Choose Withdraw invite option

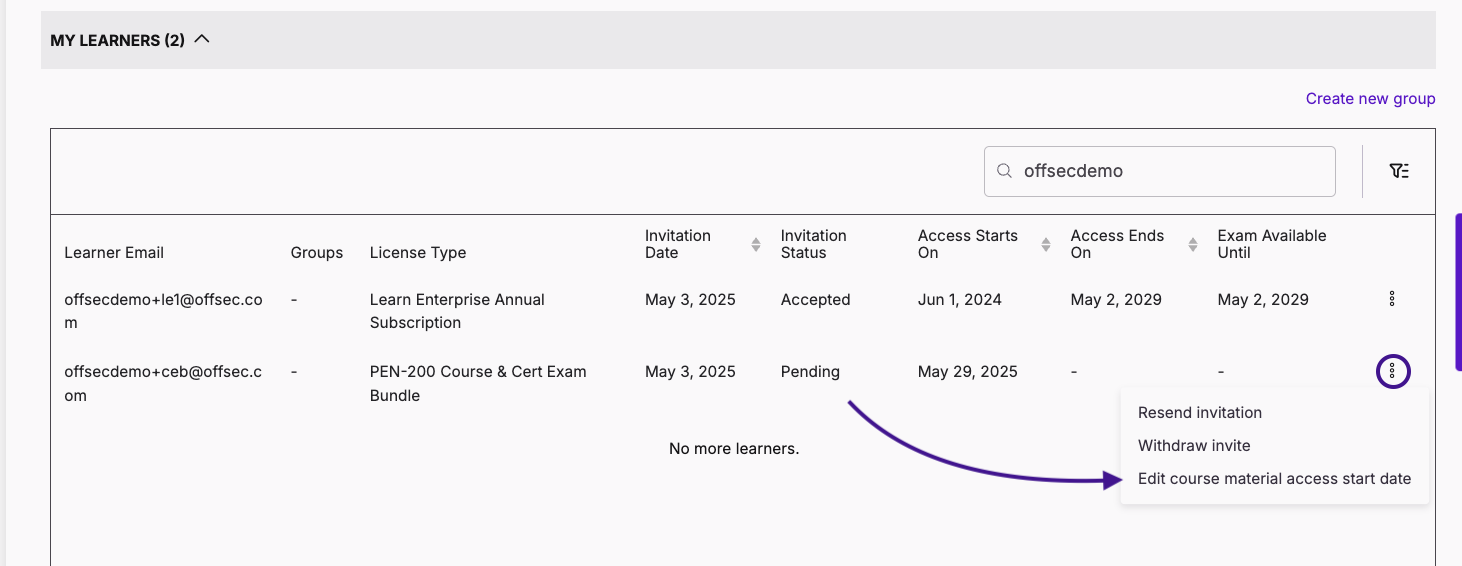tap(1194, 446)
